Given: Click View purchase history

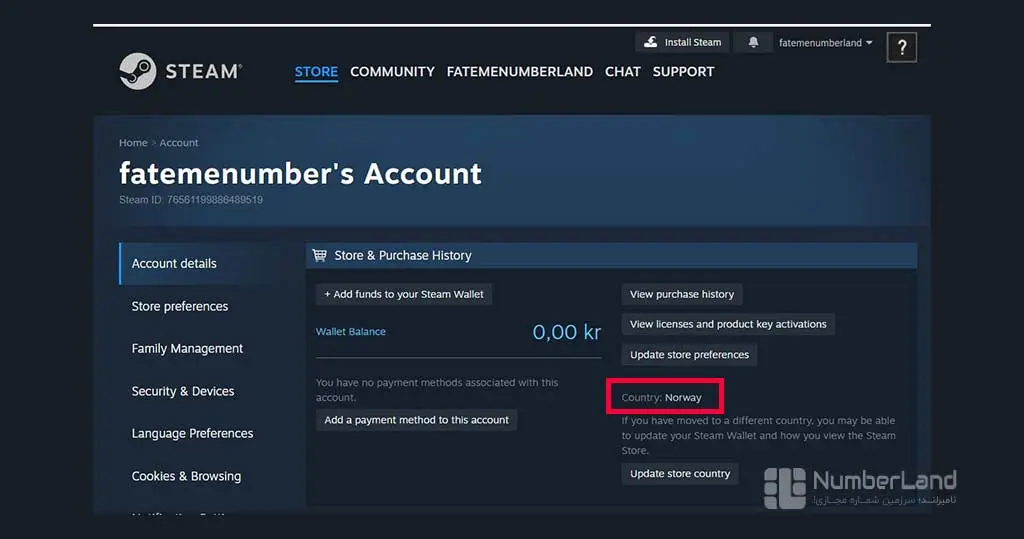Looking at the screenshot, I should (682, 294).
